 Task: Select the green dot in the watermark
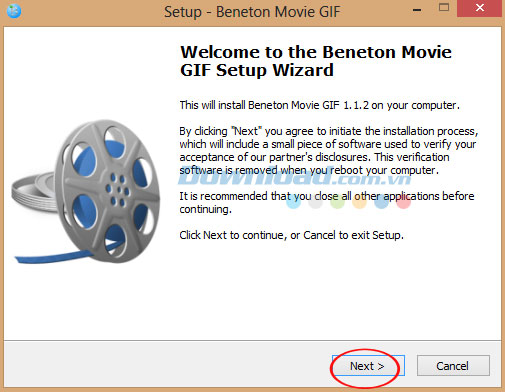[337, 202]
